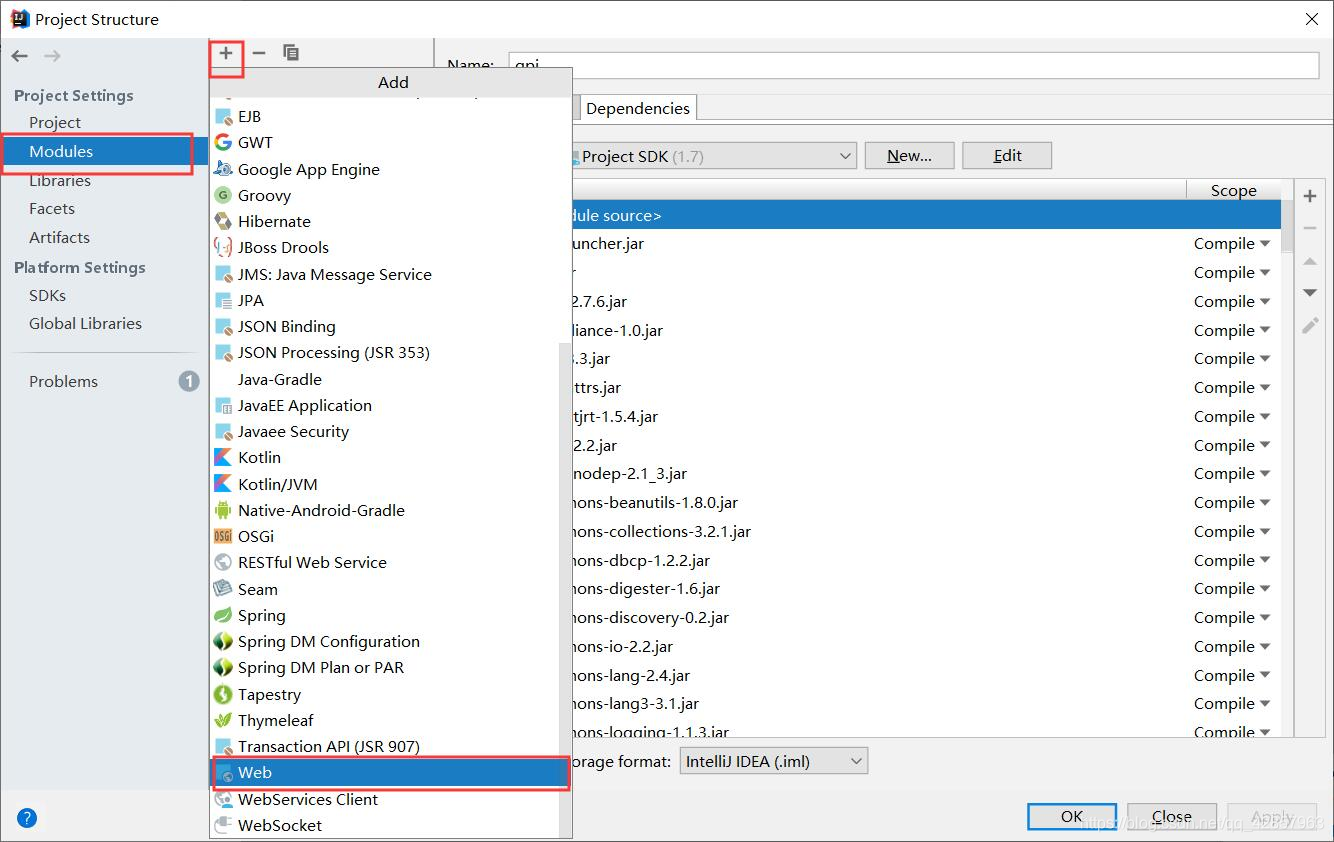
Task: Open scope dropdown for ons-io-2.2.jar
Action: (1232, 646)
